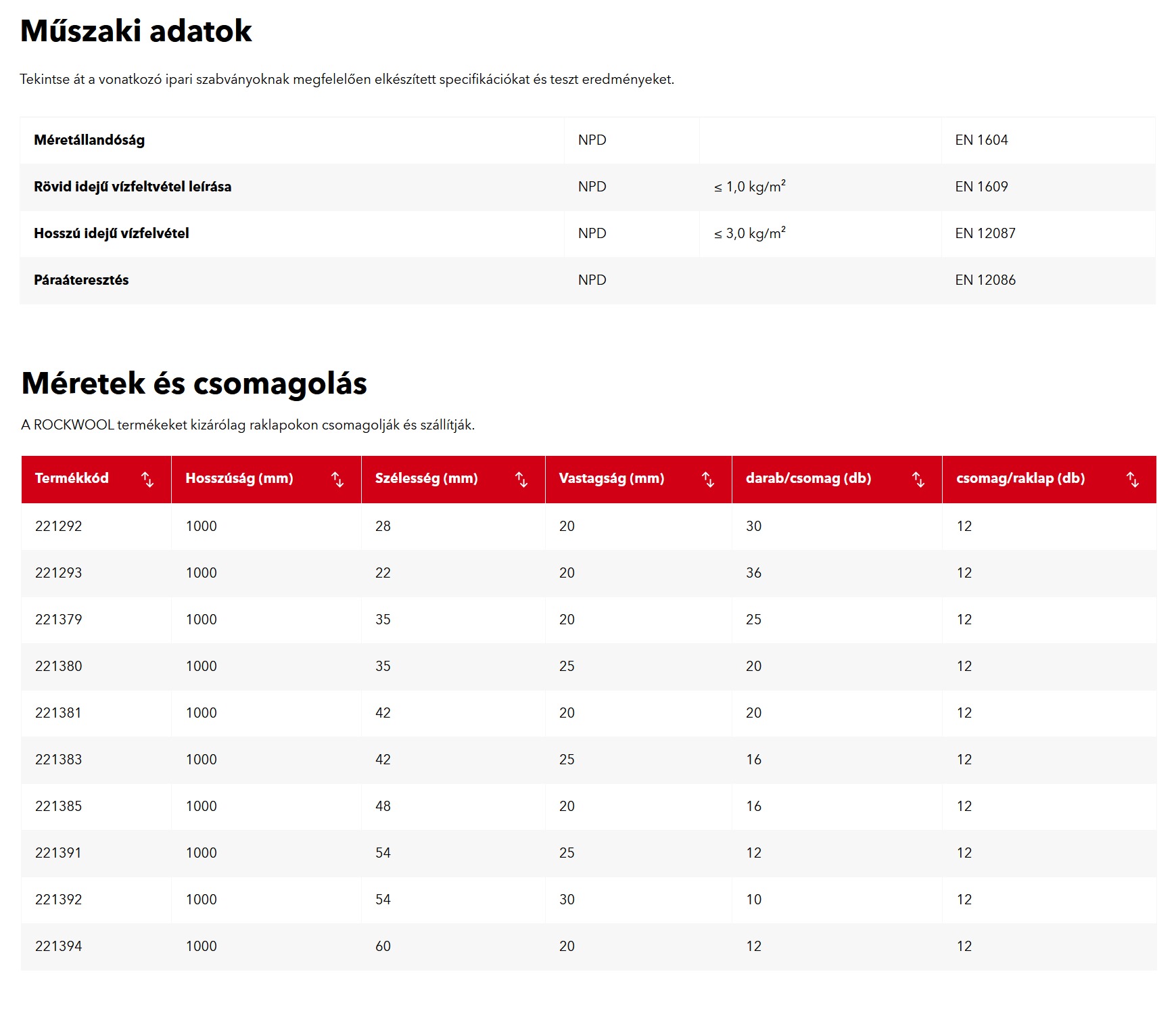
Task: Click the Méretállandóság row label
Action: (89, 140)
